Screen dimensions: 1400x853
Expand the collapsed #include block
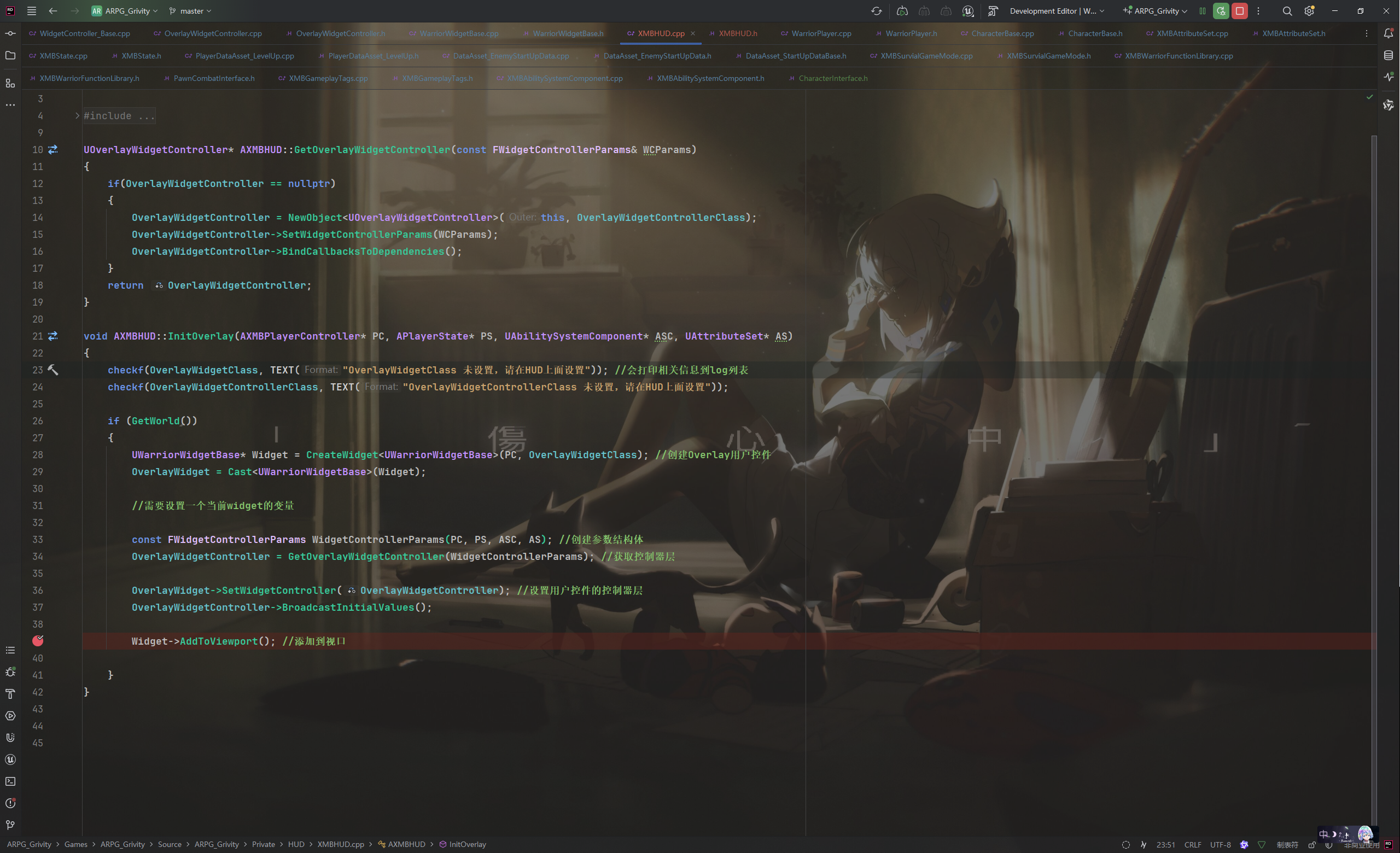coord(77,115)
